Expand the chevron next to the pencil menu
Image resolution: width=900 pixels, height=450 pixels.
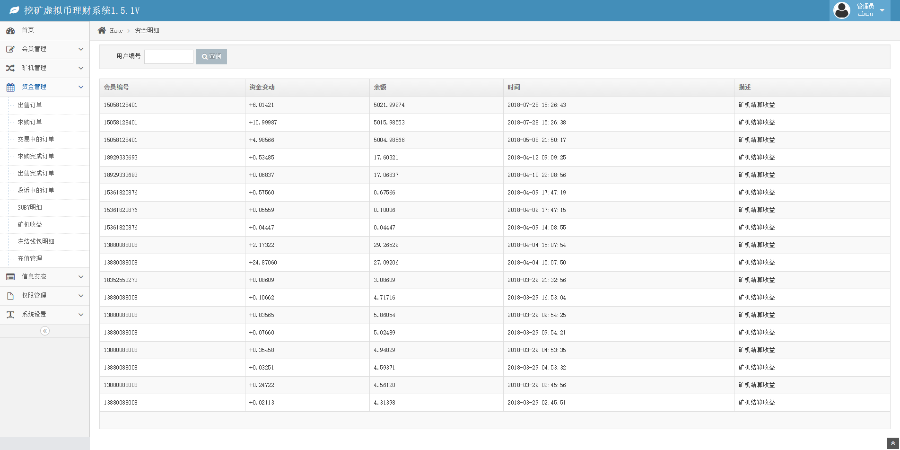[x=81, y=49]
